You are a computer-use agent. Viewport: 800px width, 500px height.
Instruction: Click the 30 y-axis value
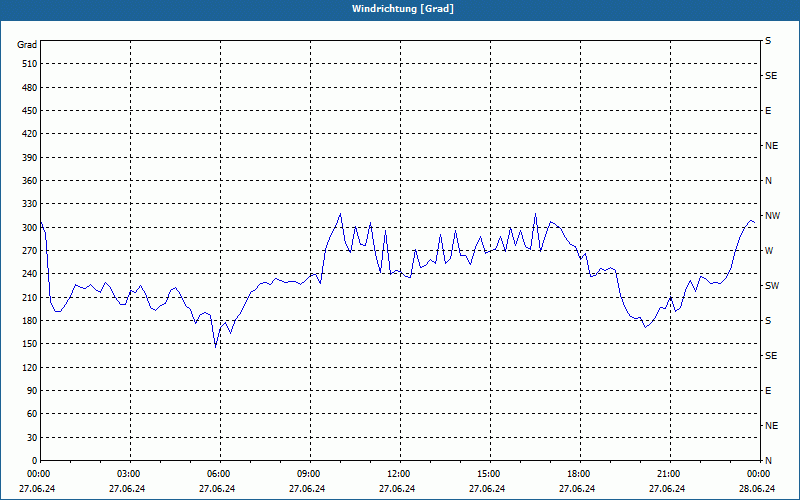pos(32,437)
